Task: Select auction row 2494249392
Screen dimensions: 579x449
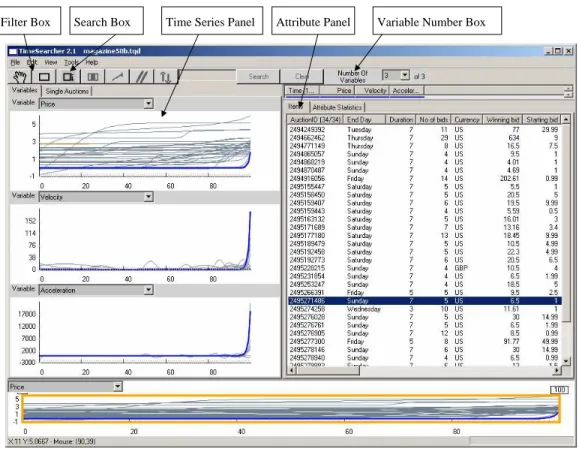Action: [424, 130]
